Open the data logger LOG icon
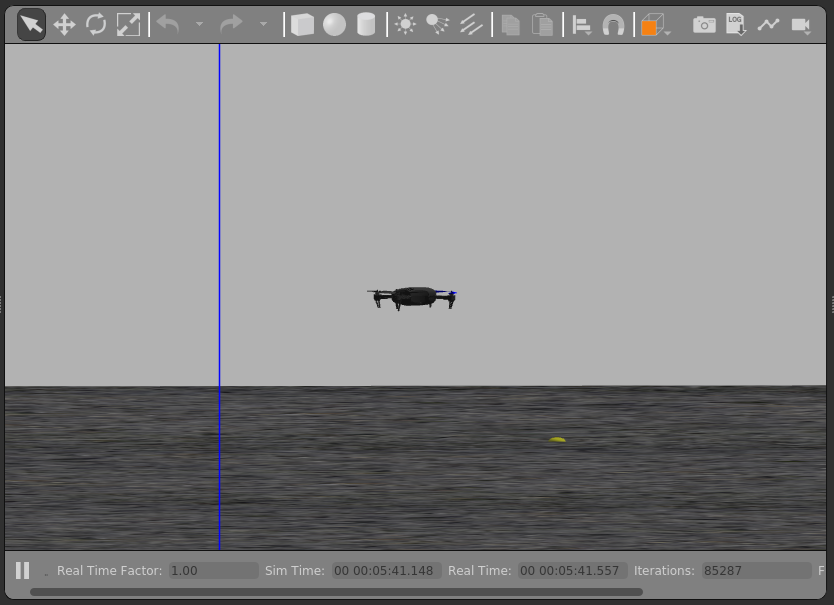 pos(736,25)
